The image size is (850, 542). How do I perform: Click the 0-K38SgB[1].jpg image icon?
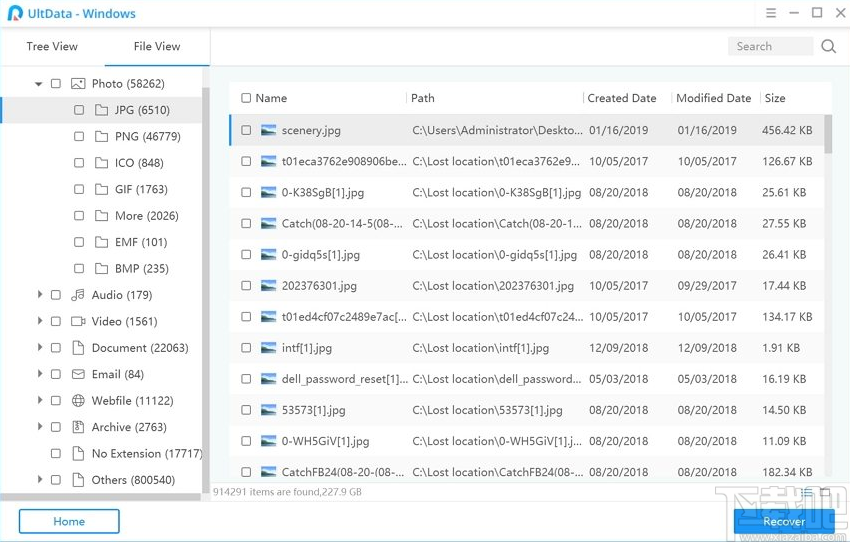[268, 192]
